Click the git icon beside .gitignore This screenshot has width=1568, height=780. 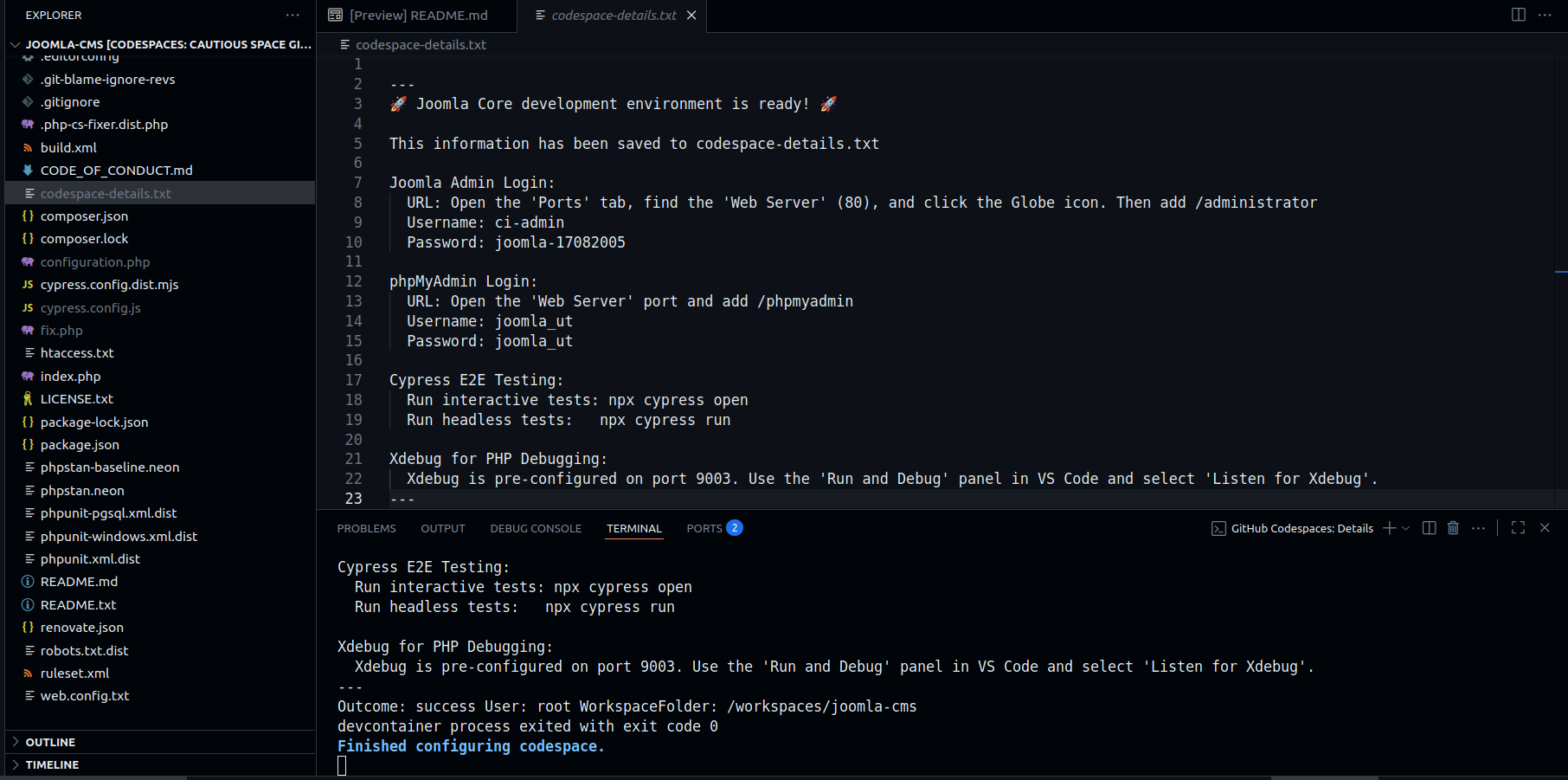[x=28, y=101]
